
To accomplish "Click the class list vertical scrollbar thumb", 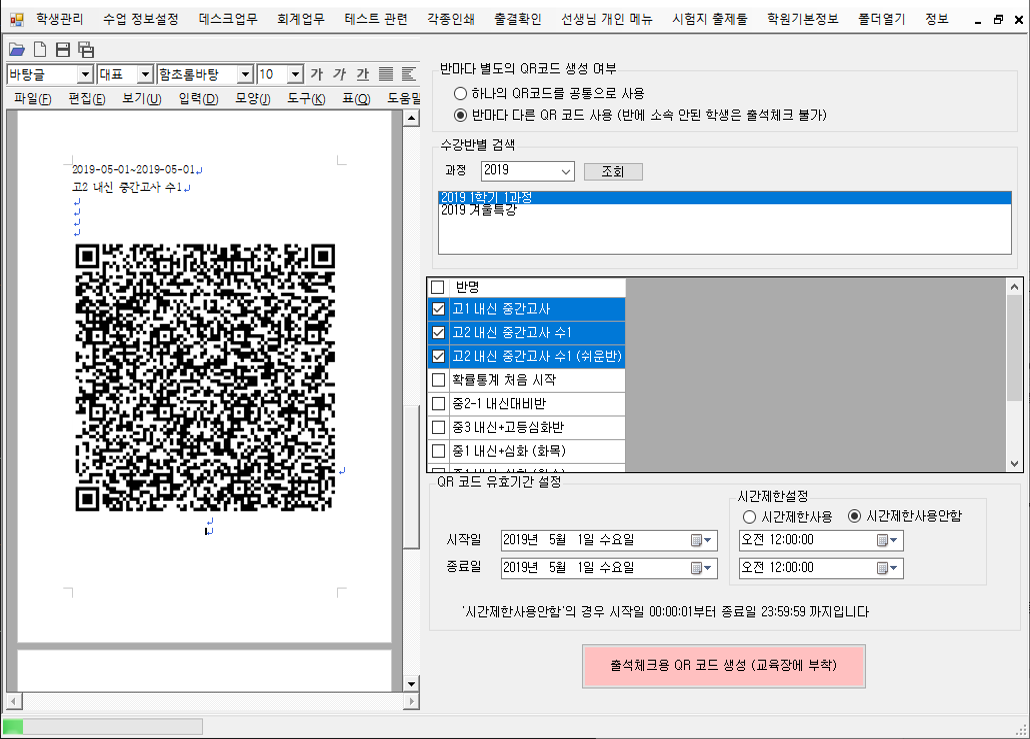I will point(1014,348).
